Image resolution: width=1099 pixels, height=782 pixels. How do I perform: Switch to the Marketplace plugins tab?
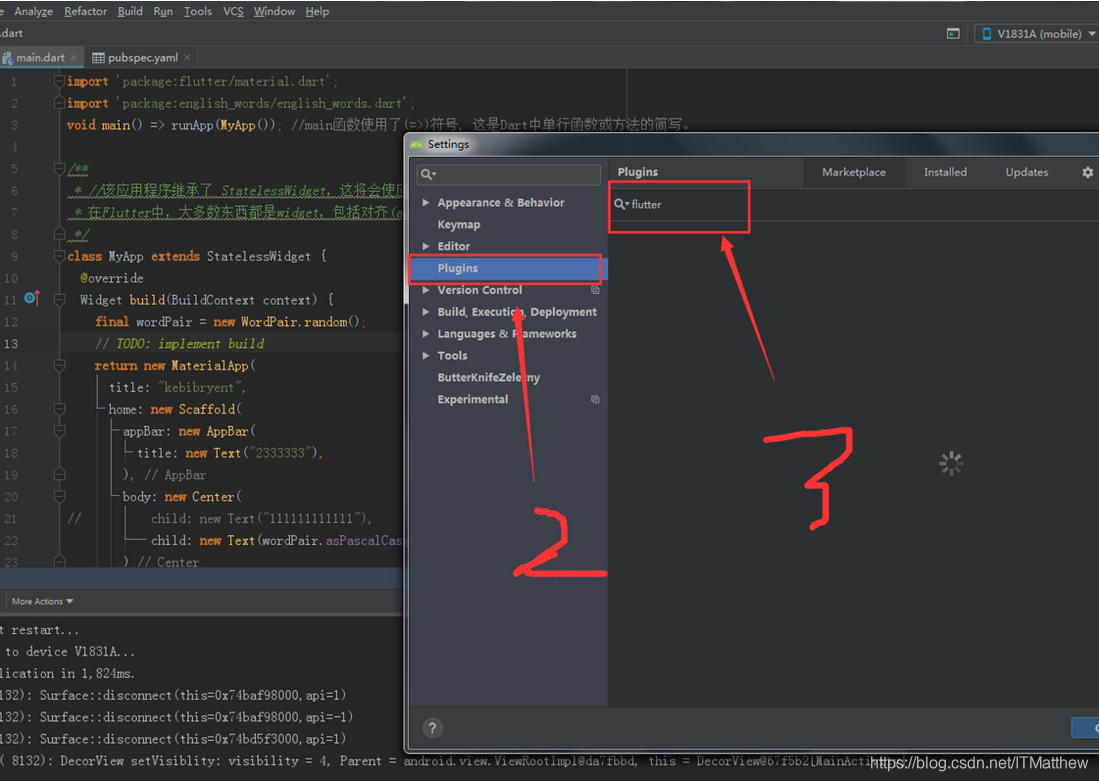pyautogui.click(x=854, y=172)
